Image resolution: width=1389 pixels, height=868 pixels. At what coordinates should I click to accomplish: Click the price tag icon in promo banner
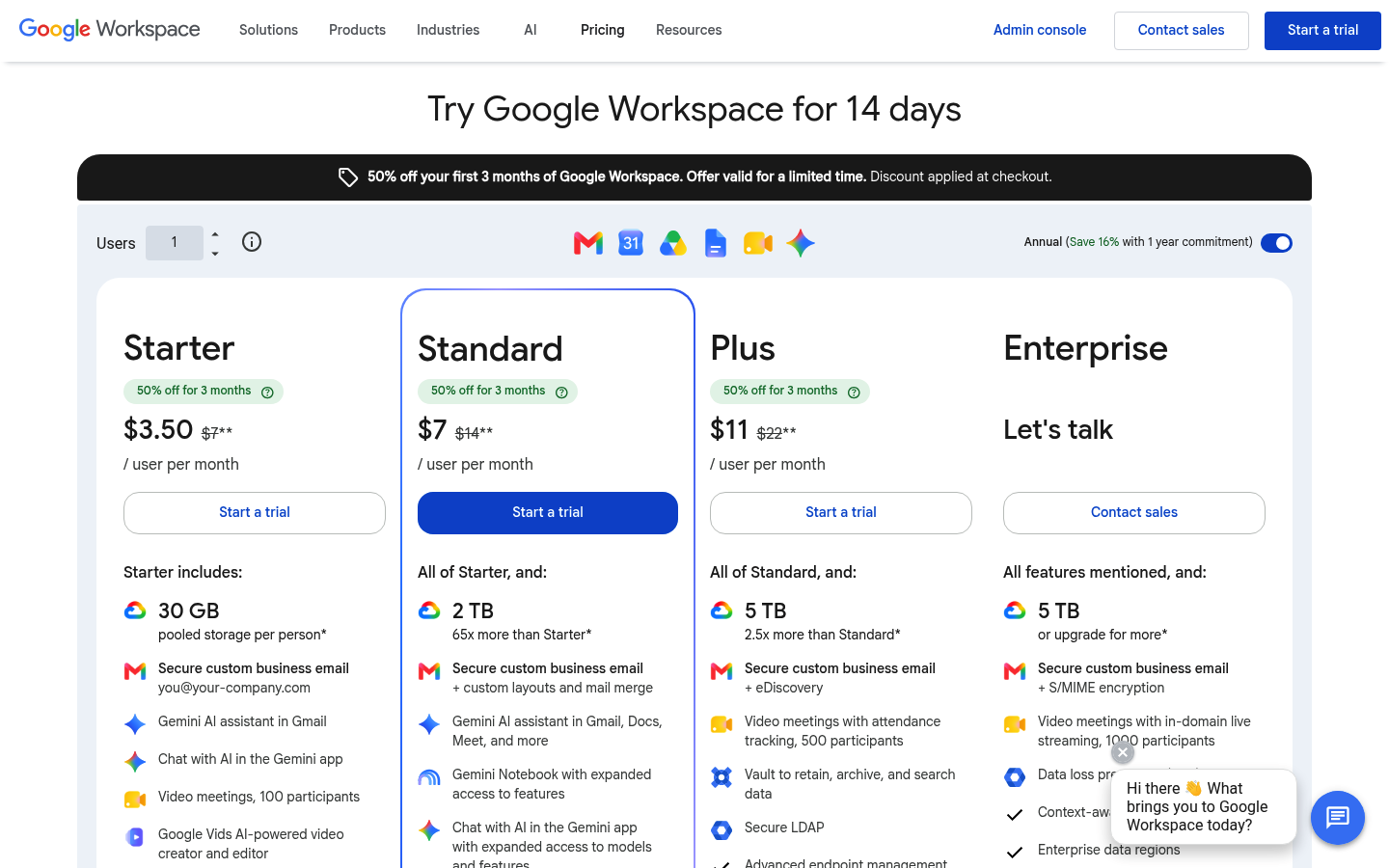click(x=348, y=177)
